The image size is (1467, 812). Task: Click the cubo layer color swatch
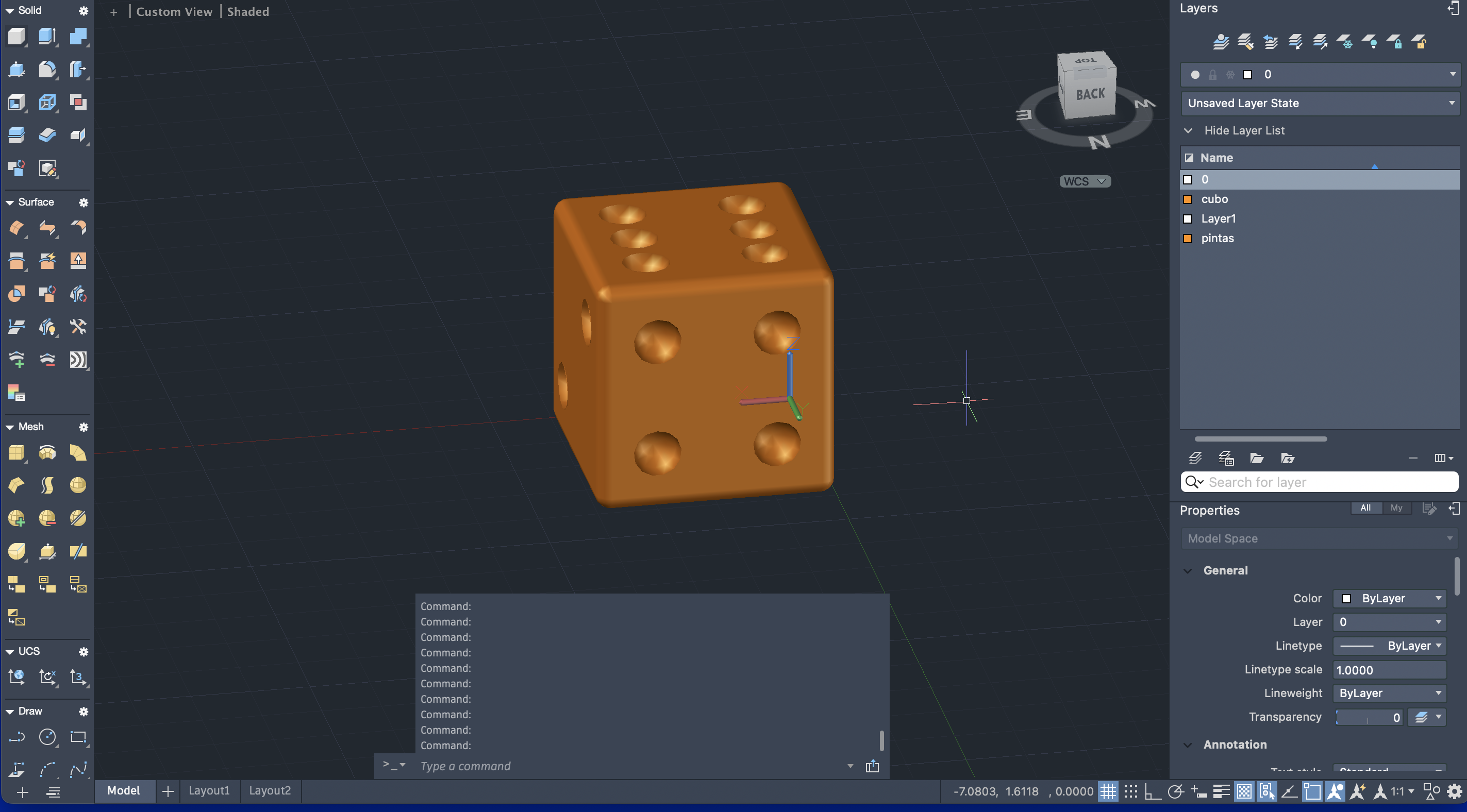1188,199
